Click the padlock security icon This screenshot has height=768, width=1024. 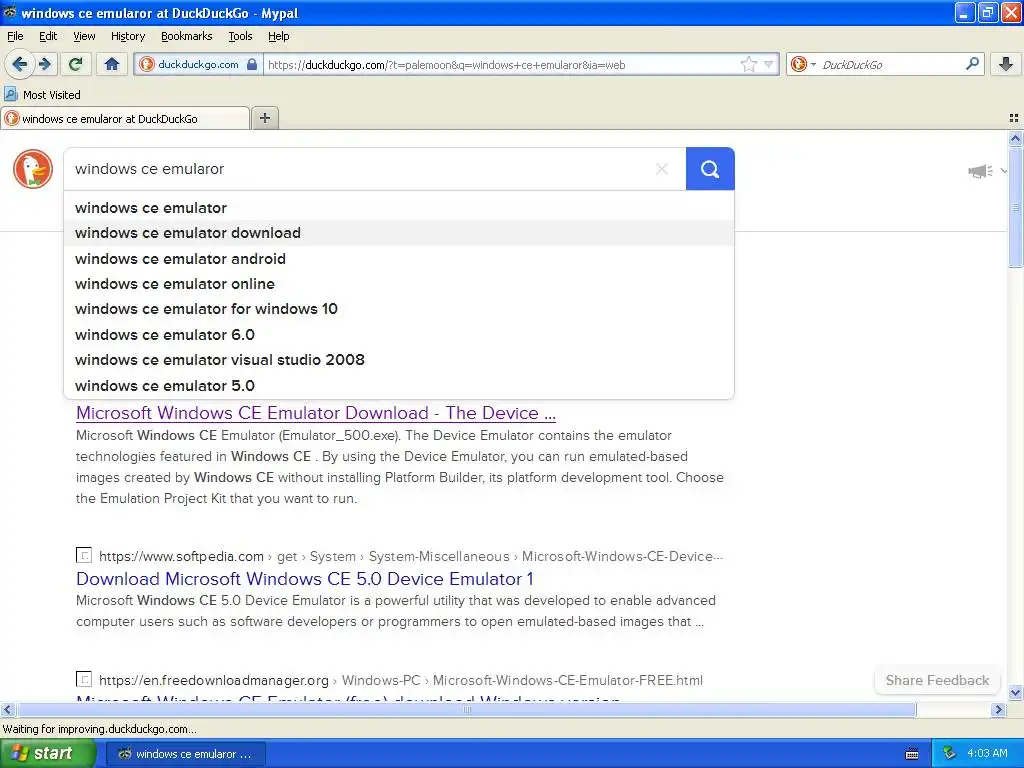click(x=252, y=65)
